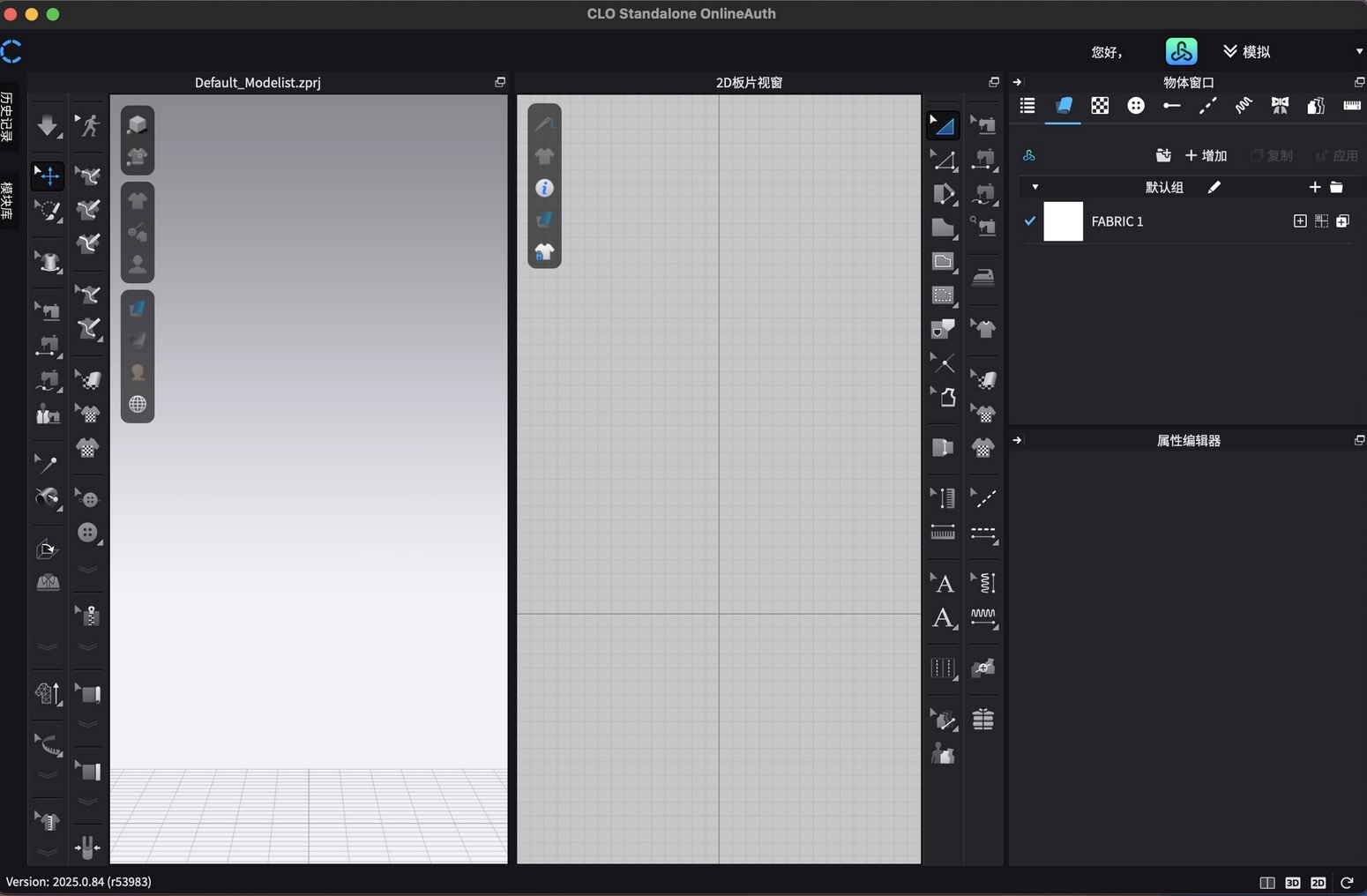Select the Segment Sewing machine tool in 2D toolbar
This screenshot has height=896, width=1367.
(983, 160)
